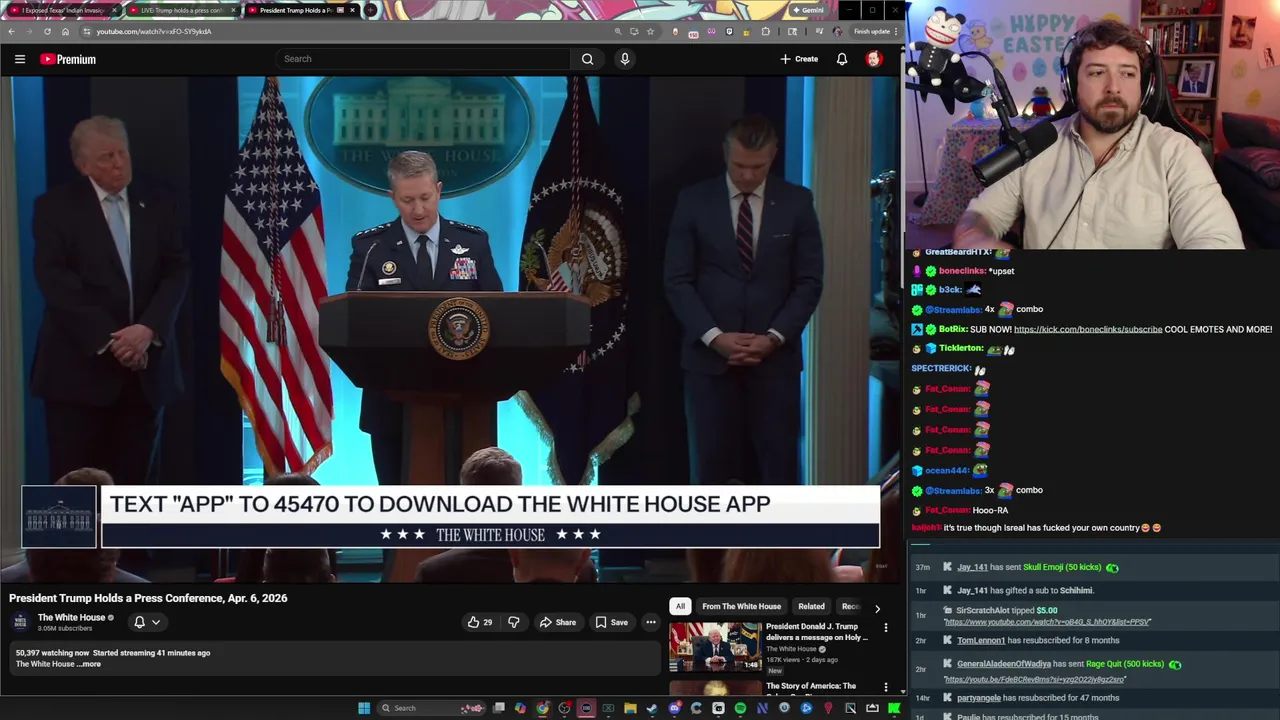Select From The White House chip
The height and width of the screenshot is (720, 1280).
tap(741, 606)
